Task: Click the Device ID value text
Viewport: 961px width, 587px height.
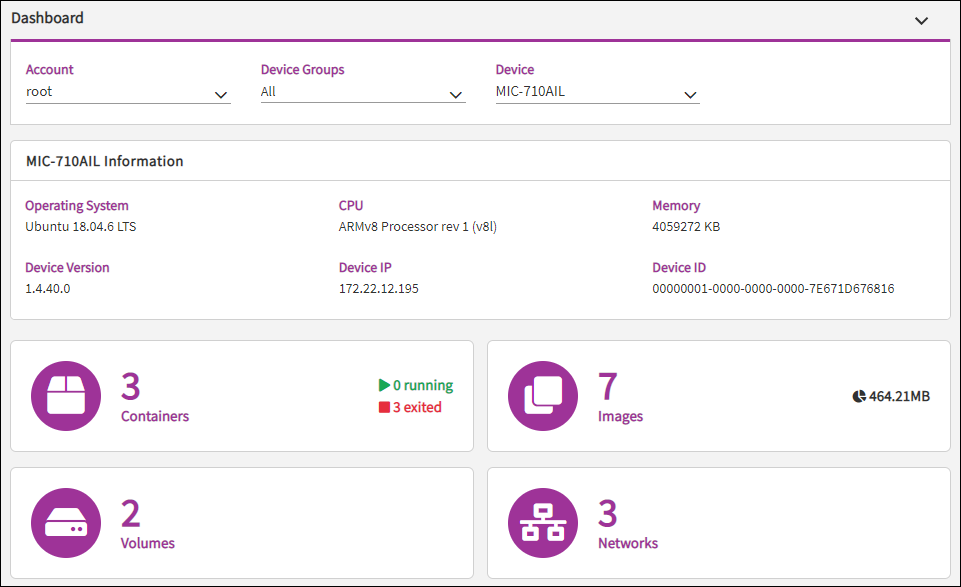Action: (x=773, y=289)
